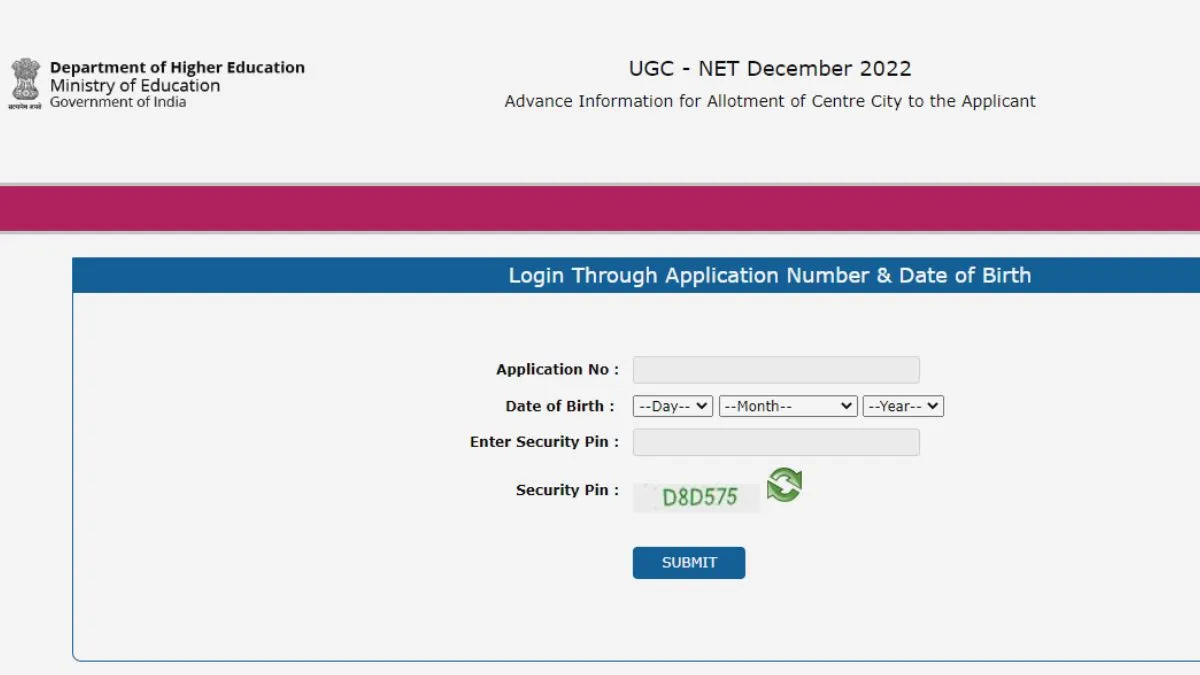Viewport: 1200px width, 675px height.
Task: Click the captcha image showing D8D575
Action: (x=697, y=497)
